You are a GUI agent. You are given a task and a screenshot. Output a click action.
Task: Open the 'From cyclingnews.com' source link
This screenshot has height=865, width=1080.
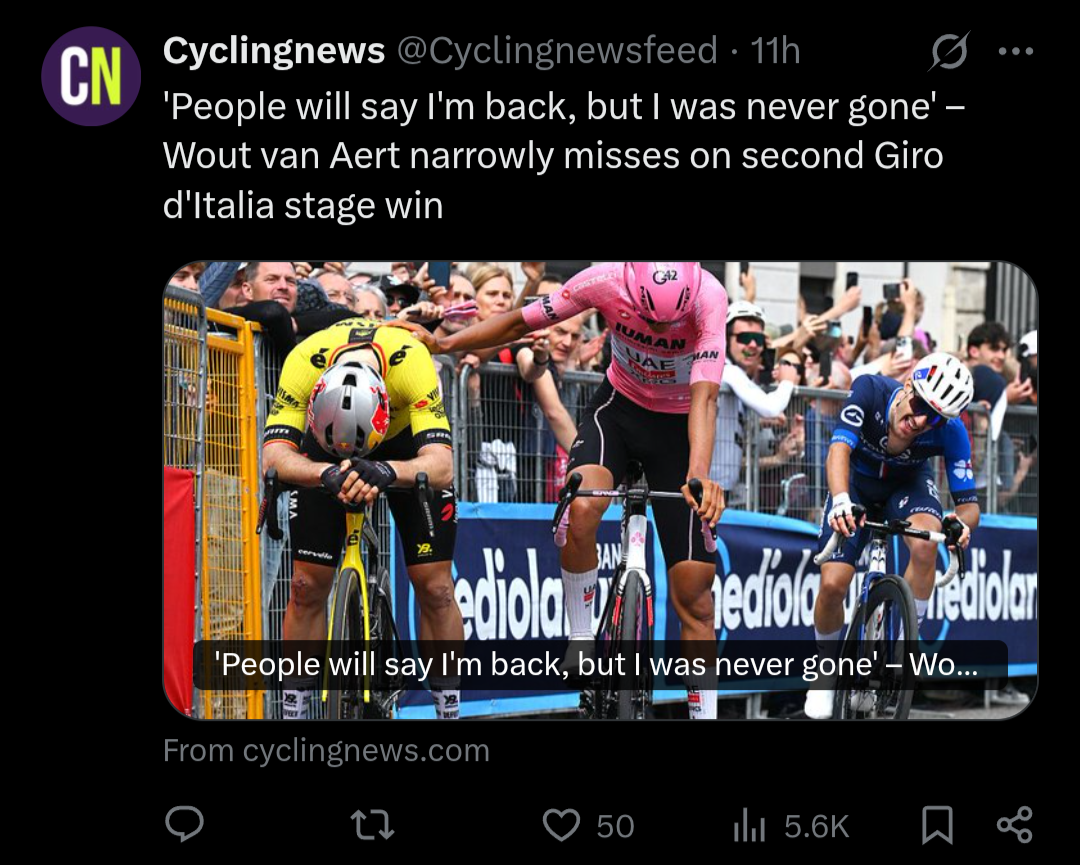tap(326, 750)
